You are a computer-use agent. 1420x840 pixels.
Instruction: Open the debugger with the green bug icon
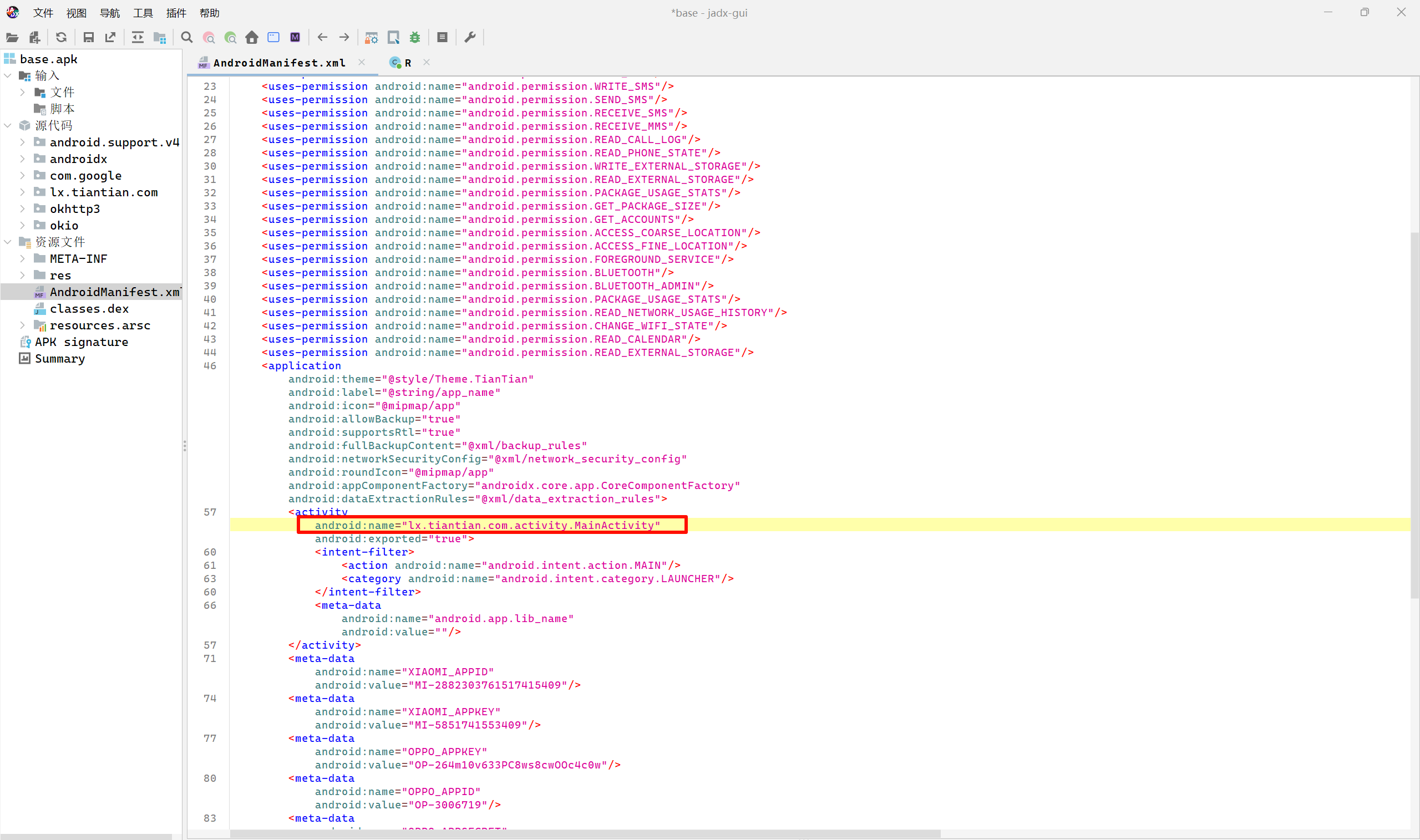415,38
